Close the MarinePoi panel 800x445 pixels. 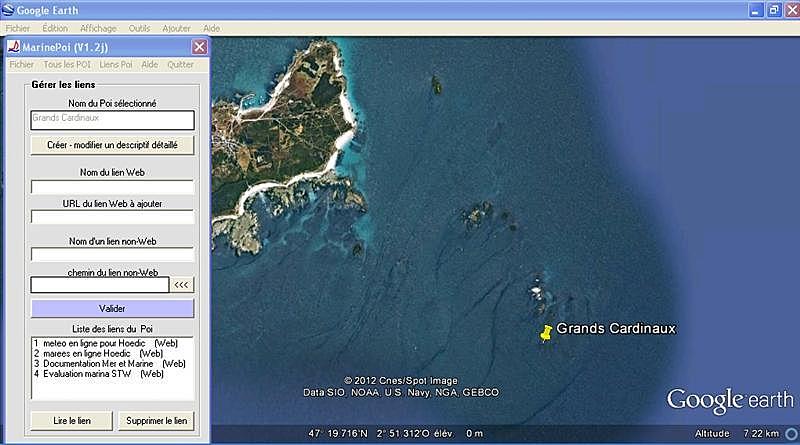tap(199, 47)
